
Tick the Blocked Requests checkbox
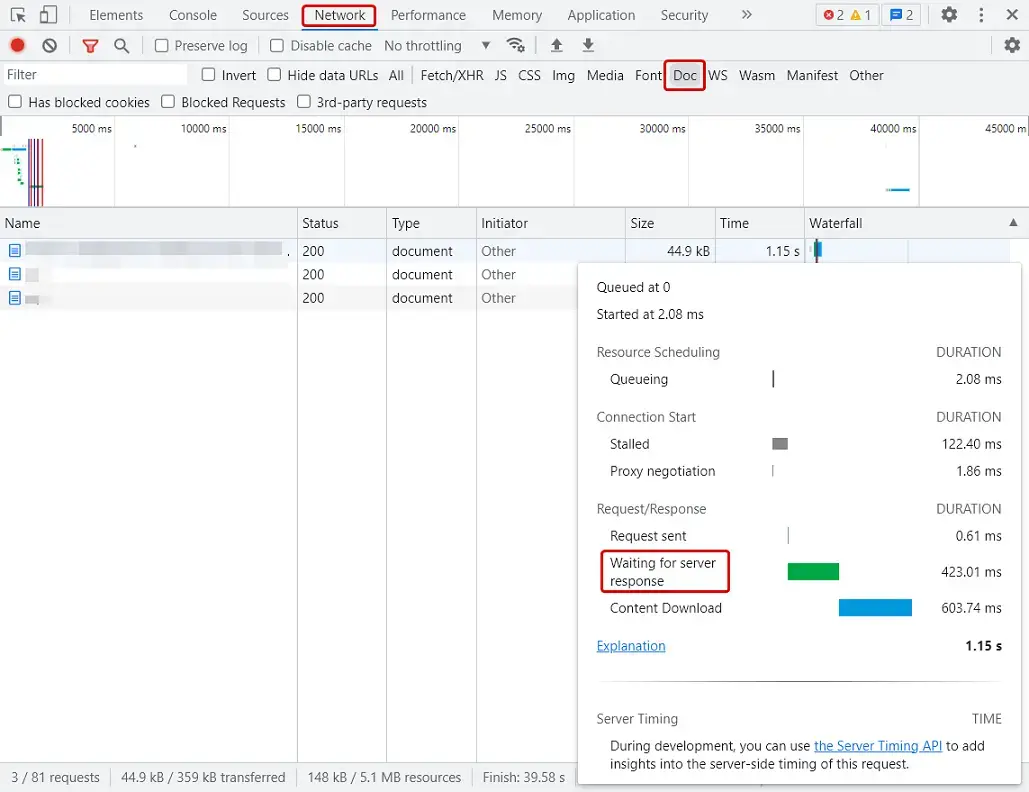[x=168, y=102]
